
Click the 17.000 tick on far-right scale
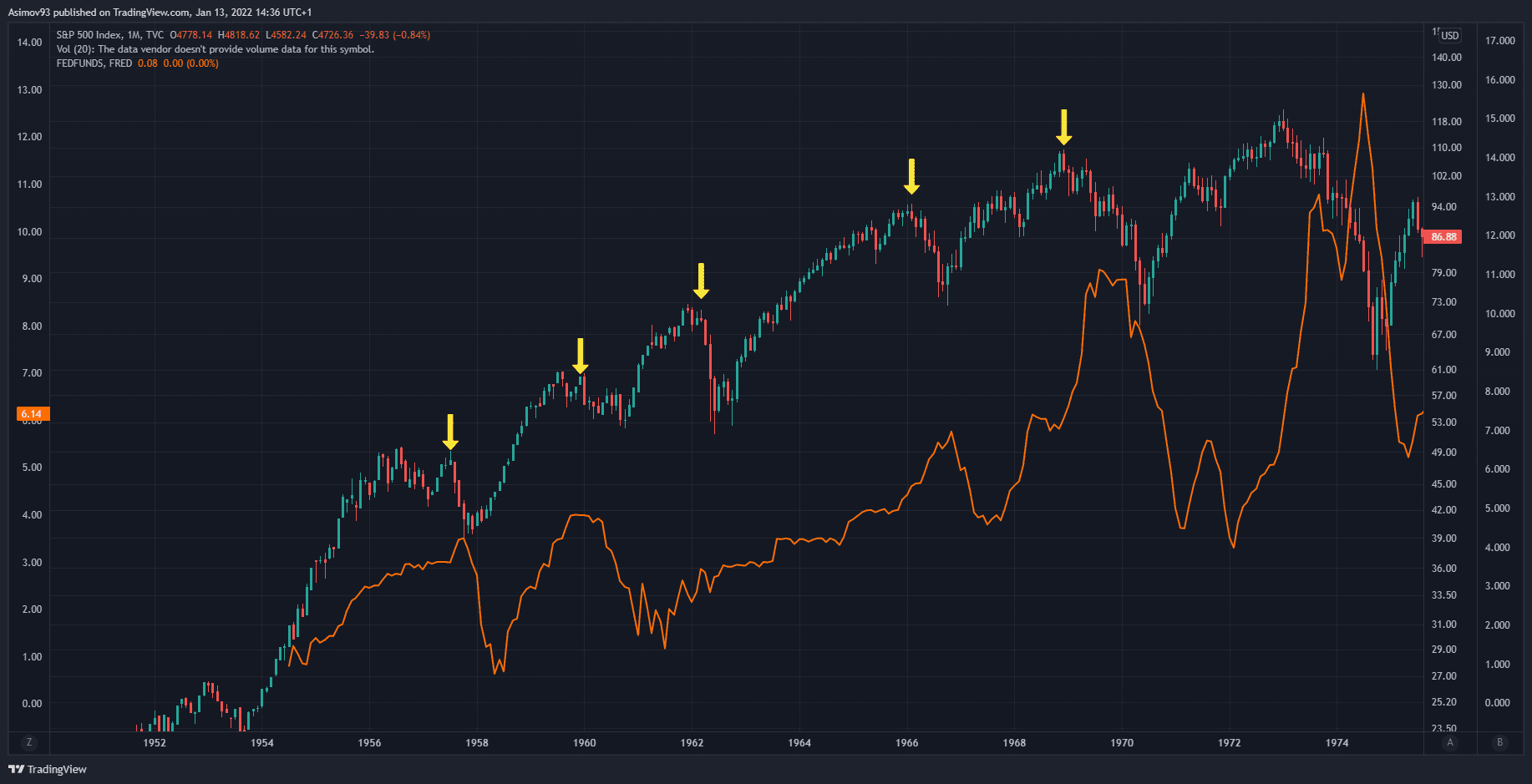[1499, 40]
